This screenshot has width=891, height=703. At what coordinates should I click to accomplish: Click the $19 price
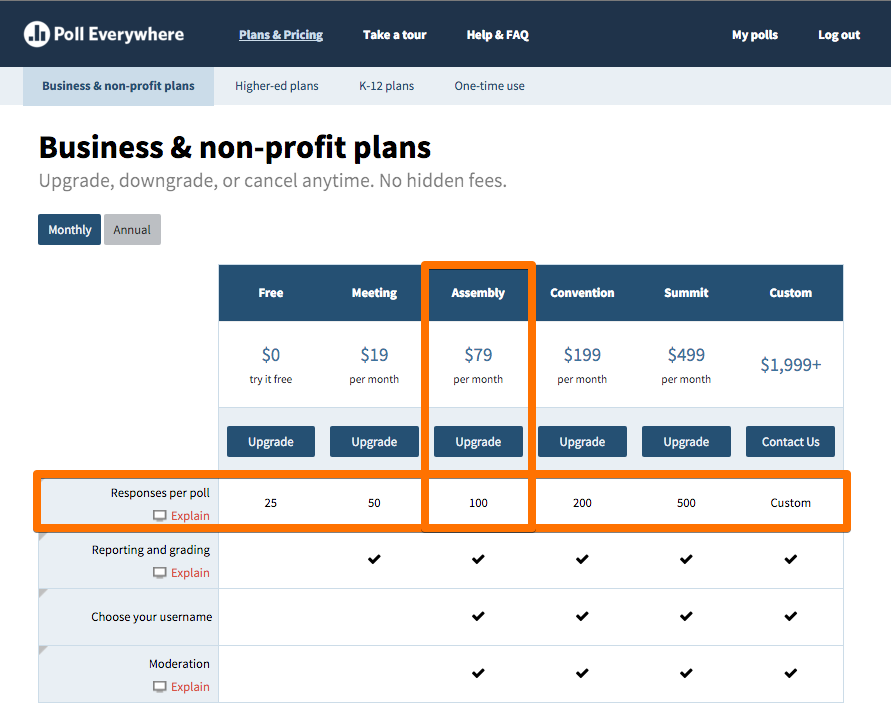(x=374, y=355)
